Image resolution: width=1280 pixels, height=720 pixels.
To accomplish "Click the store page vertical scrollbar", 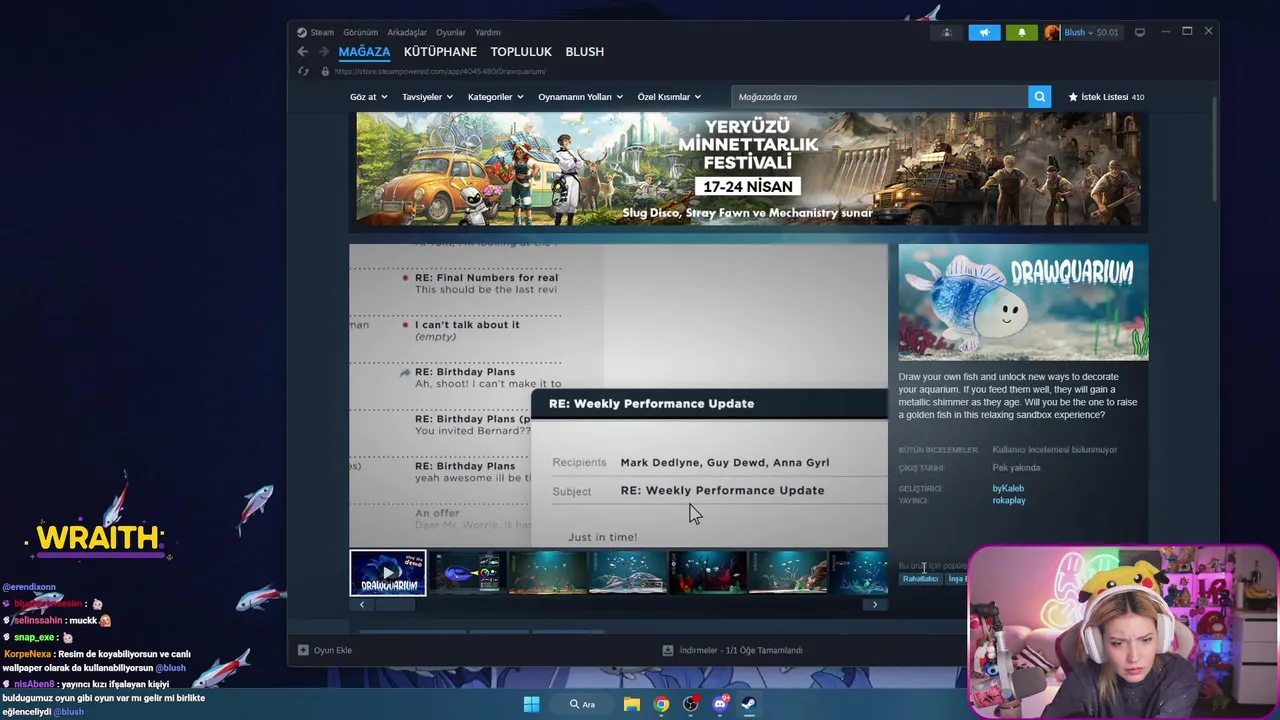I will (x=1214, y=148).
